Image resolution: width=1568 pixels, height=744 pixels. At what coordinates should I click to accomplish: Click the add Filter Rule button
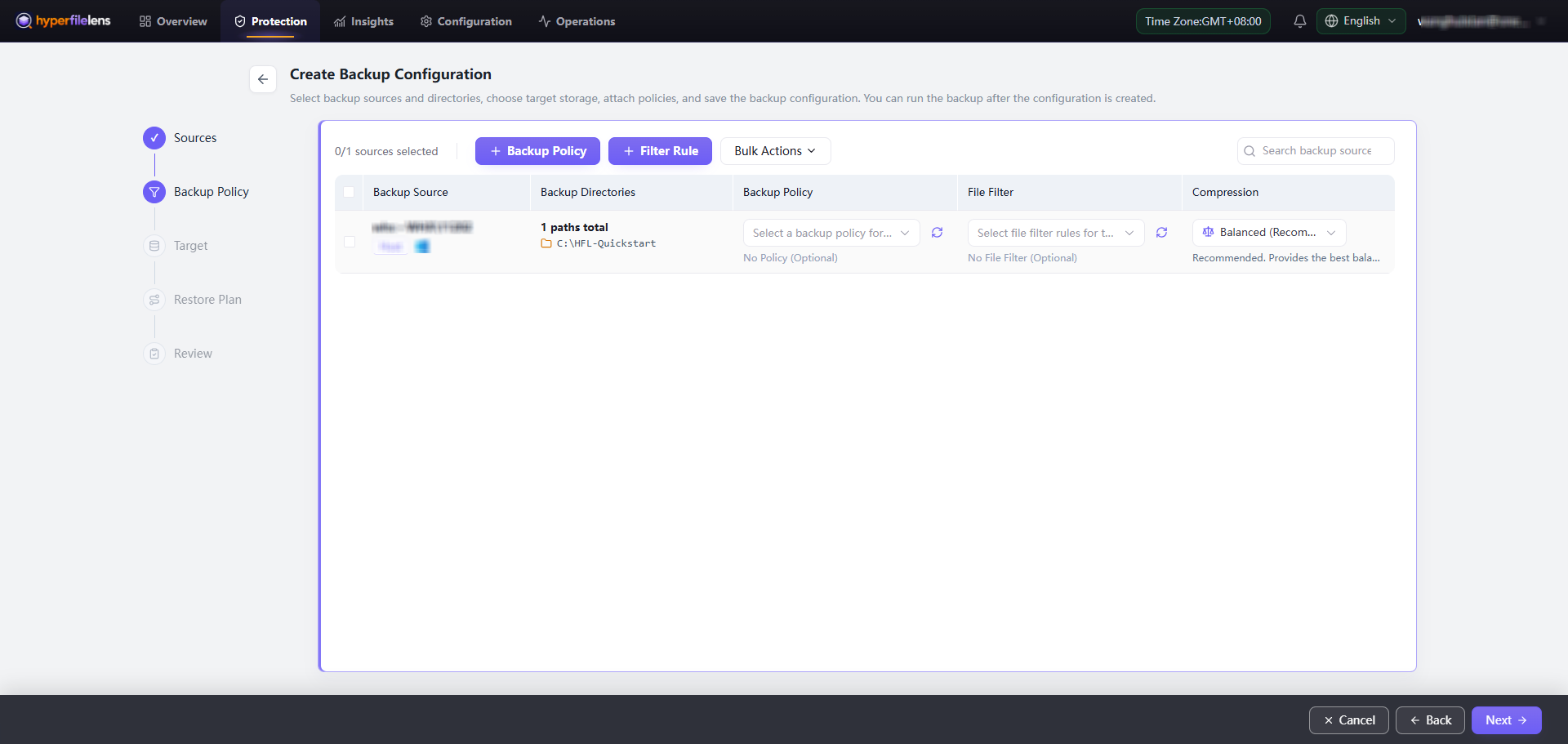pos(660,151)
